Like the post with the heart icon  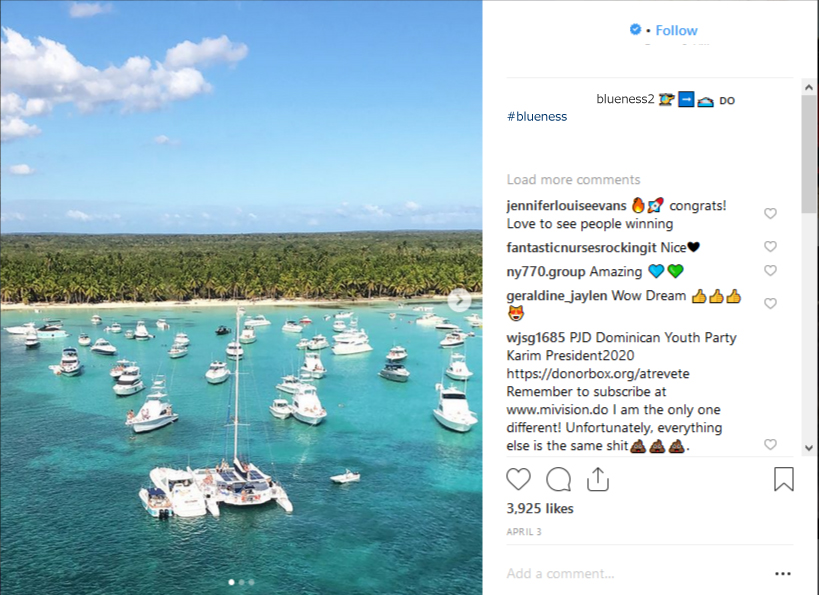coord(519,479)
